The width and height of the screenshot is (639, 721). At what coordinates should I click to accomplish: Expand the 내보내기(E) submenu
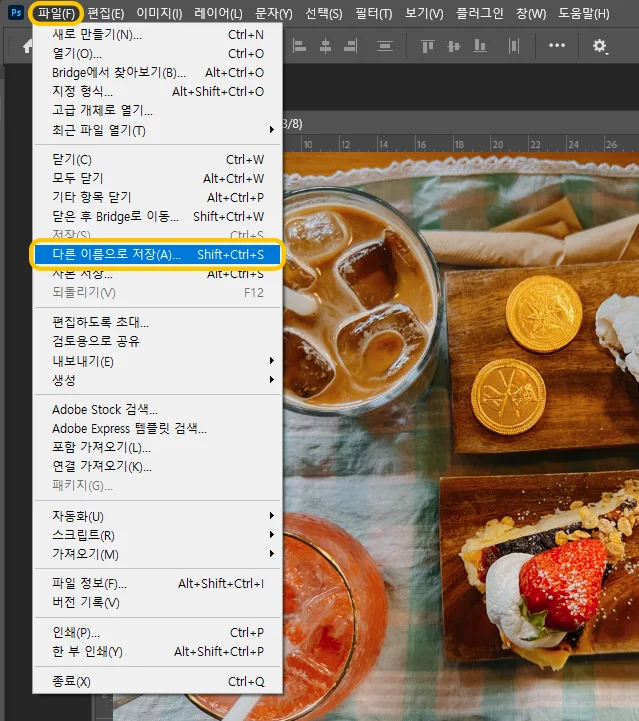[x=158, y=361]
